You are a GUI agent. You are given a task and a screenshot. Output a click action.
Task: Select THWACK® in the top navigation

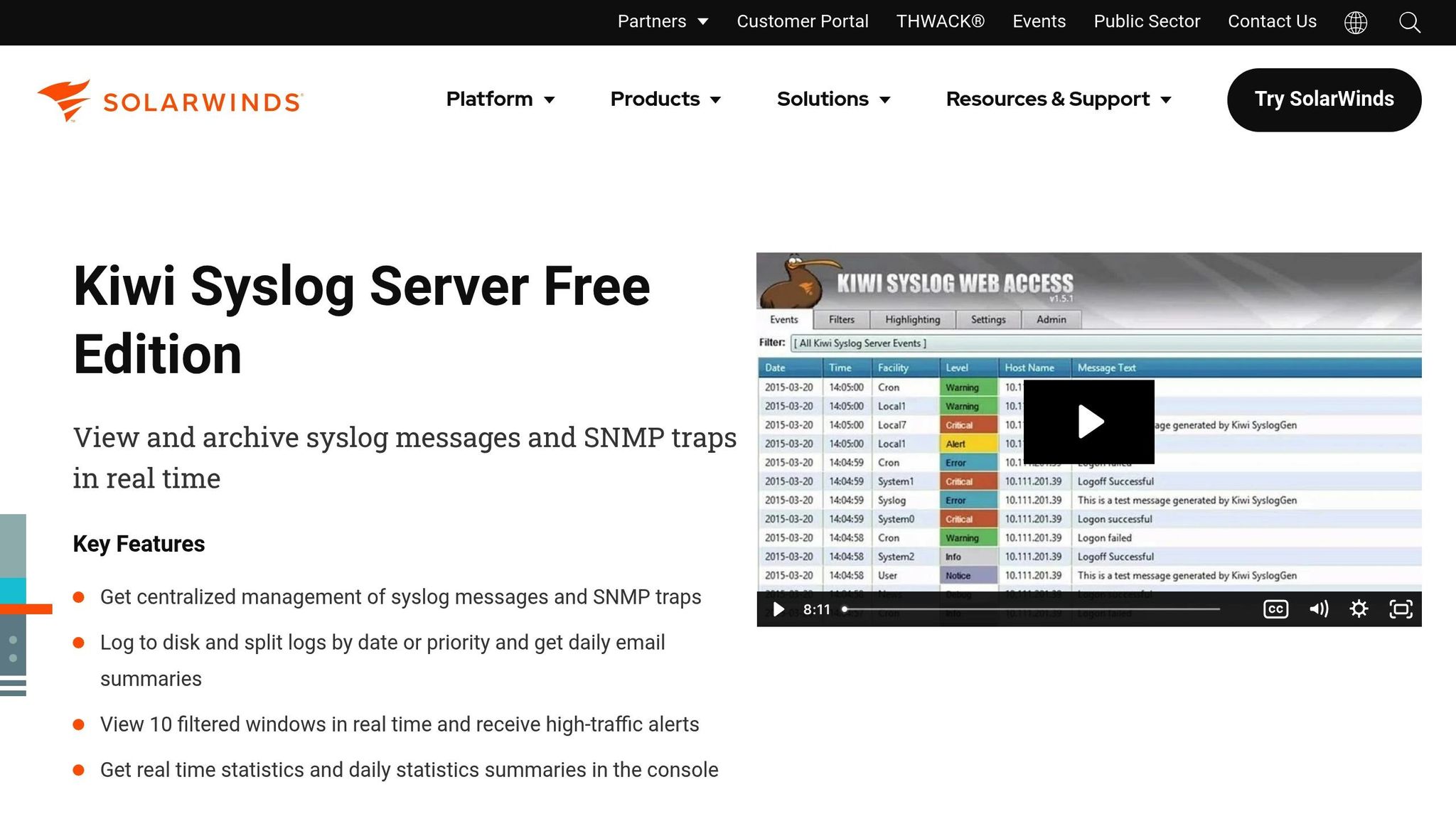pos(940,21)
